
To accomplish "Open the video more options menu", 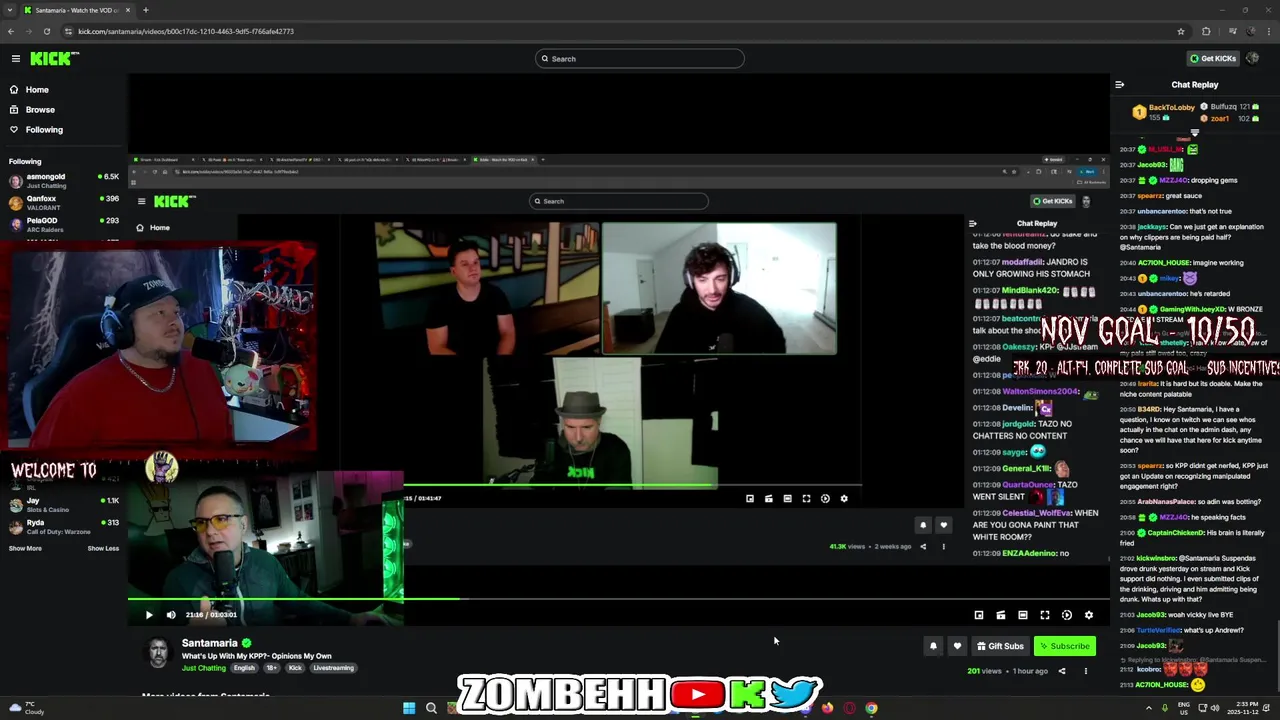I will pos(1085,671).
